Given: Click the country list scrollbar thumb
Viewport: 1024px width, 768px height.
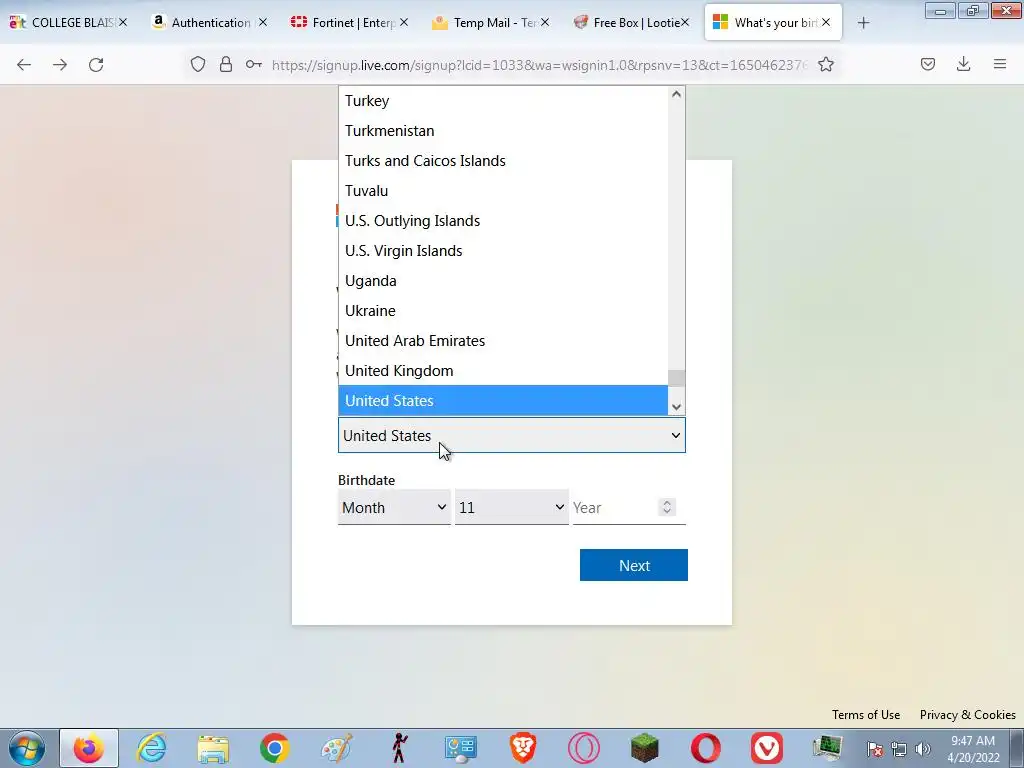Looking at the screenshot, I should coord(677,378).
